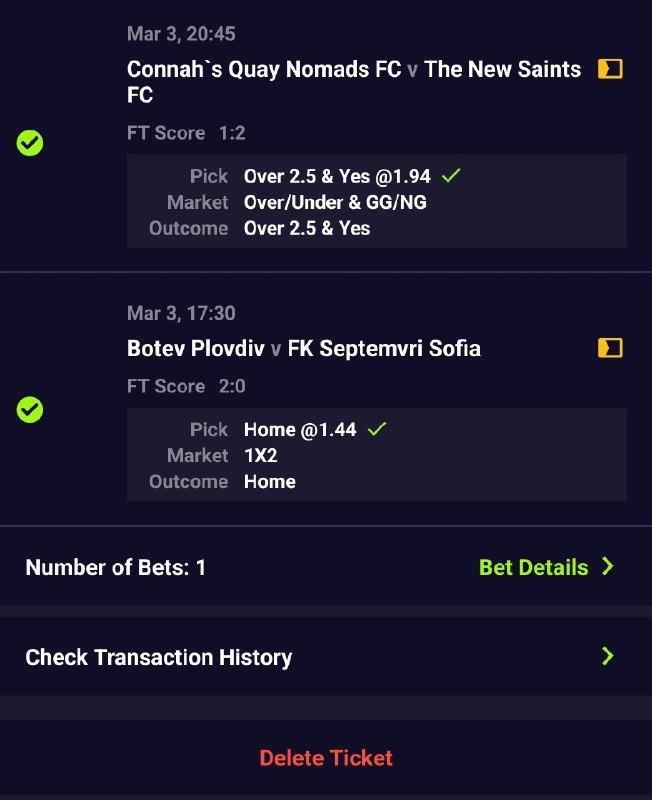Viewport: 652px width, 800px height.
Task: Click the tick beside Home @1.44
Action: click(x=377, y=429)
